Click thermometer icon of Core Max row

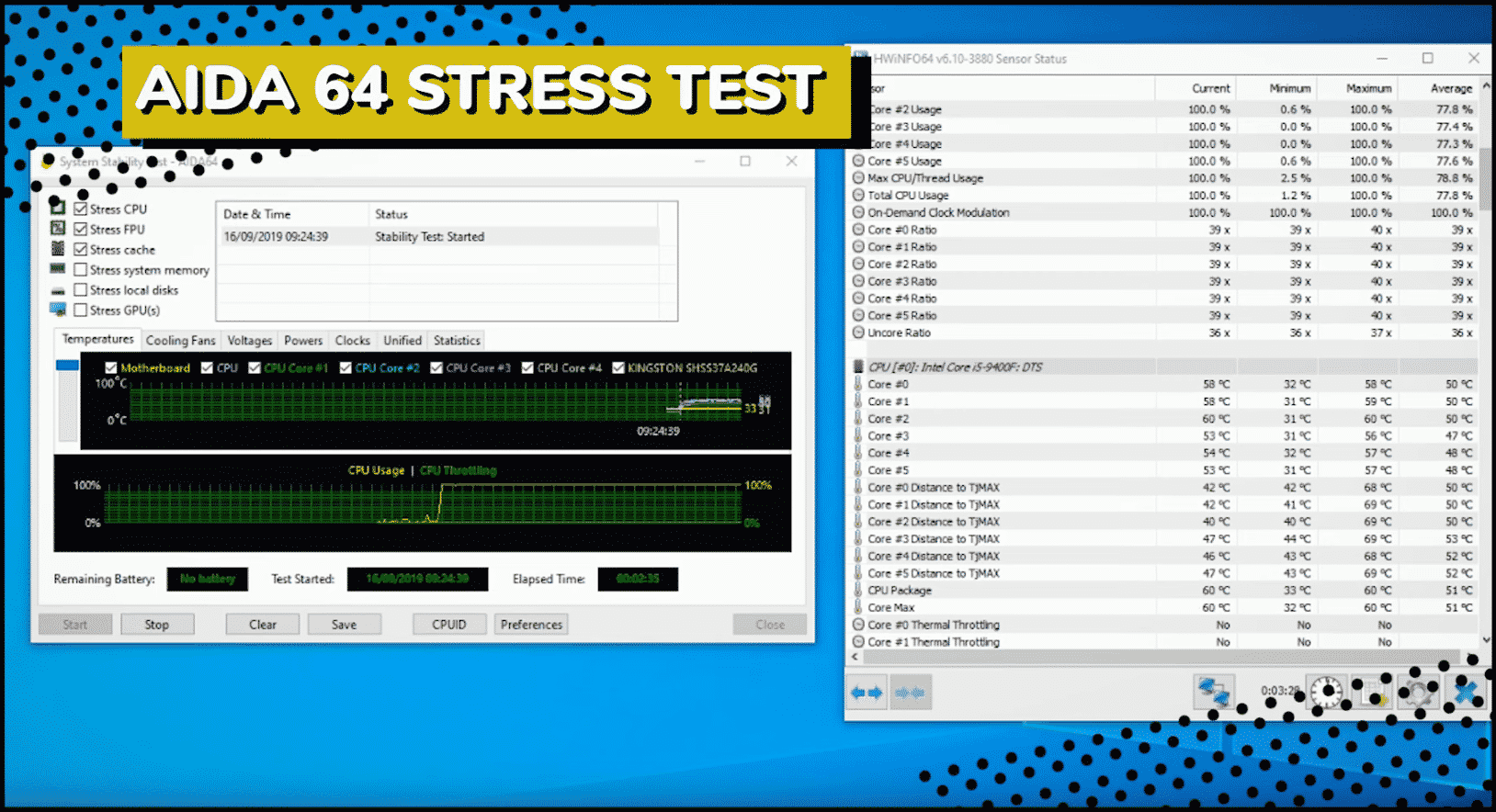(859, 607)
